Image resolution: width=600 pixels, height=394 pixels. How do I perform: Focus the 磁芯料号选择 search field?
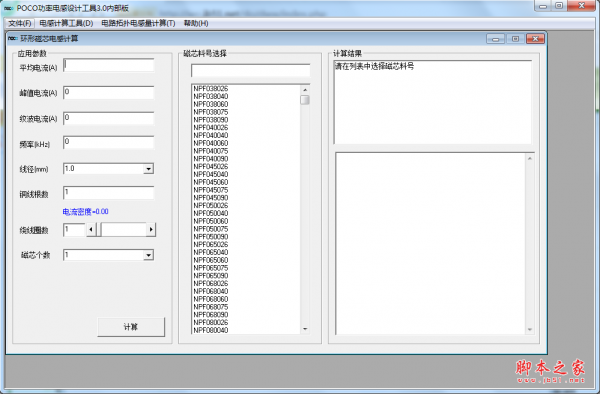click(251, 70)
